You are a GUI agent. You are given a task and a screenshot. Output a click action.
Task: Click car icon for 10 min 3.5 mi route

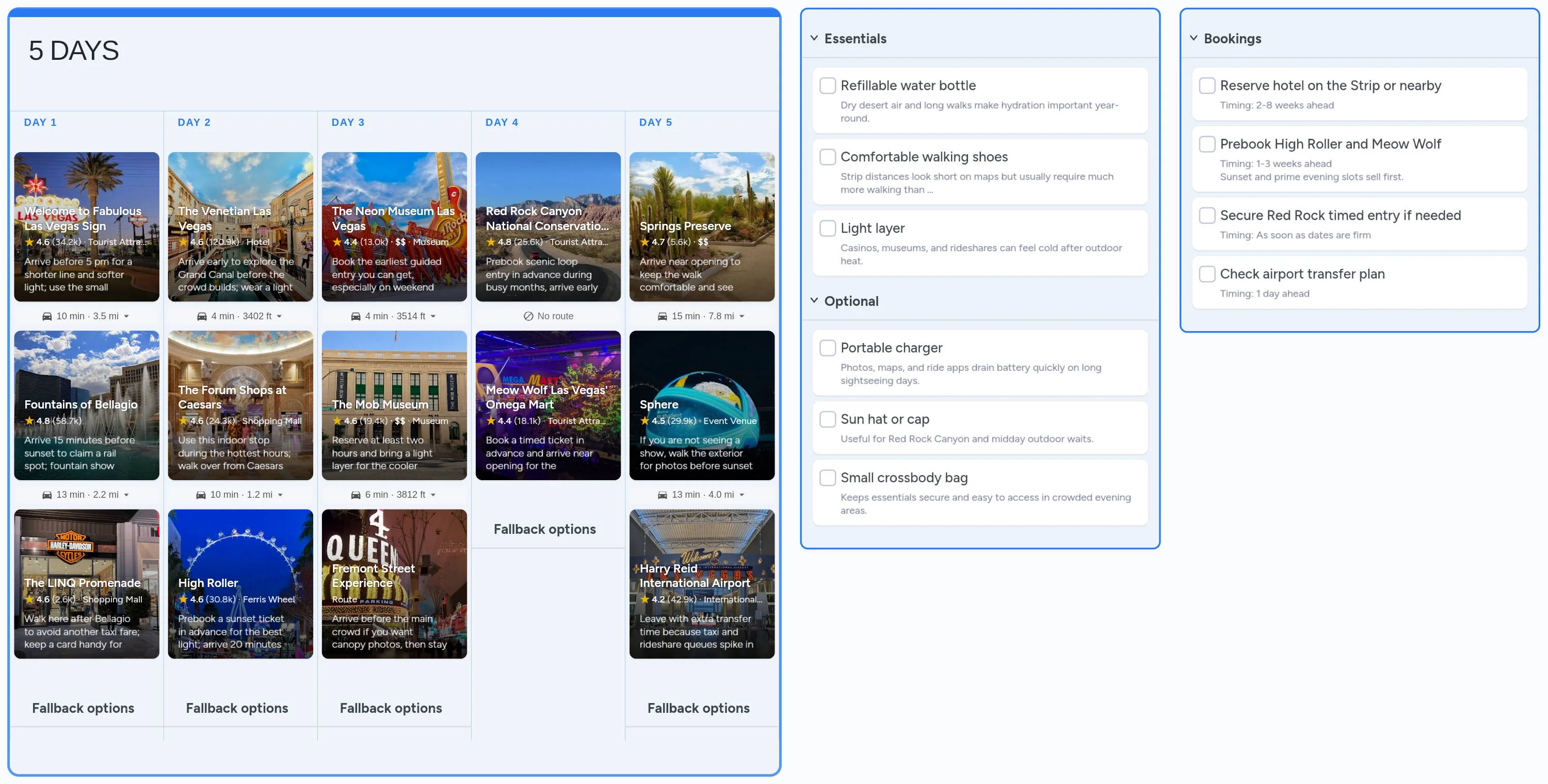(47, 316)
